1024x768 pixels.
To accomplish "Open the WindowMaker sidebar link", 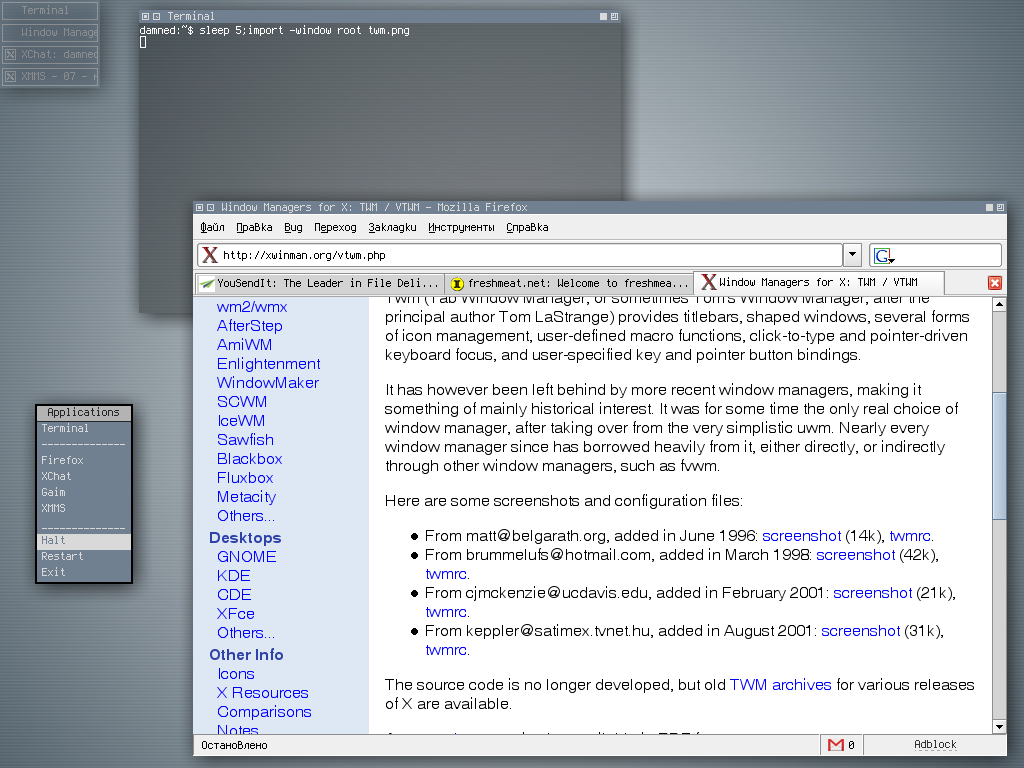I will tap(268, 383).
